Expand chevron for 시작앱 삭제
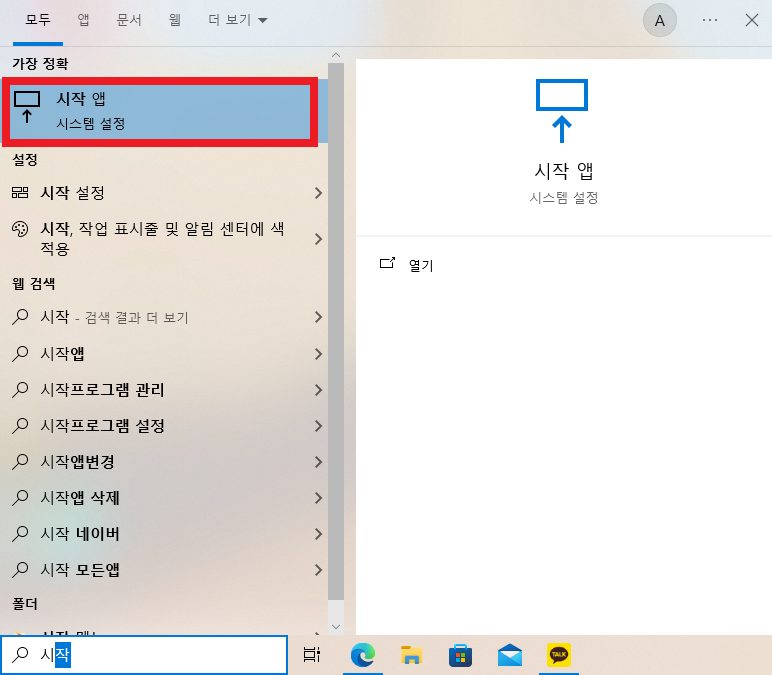772x675 pixels. click(x=318, y=498)
